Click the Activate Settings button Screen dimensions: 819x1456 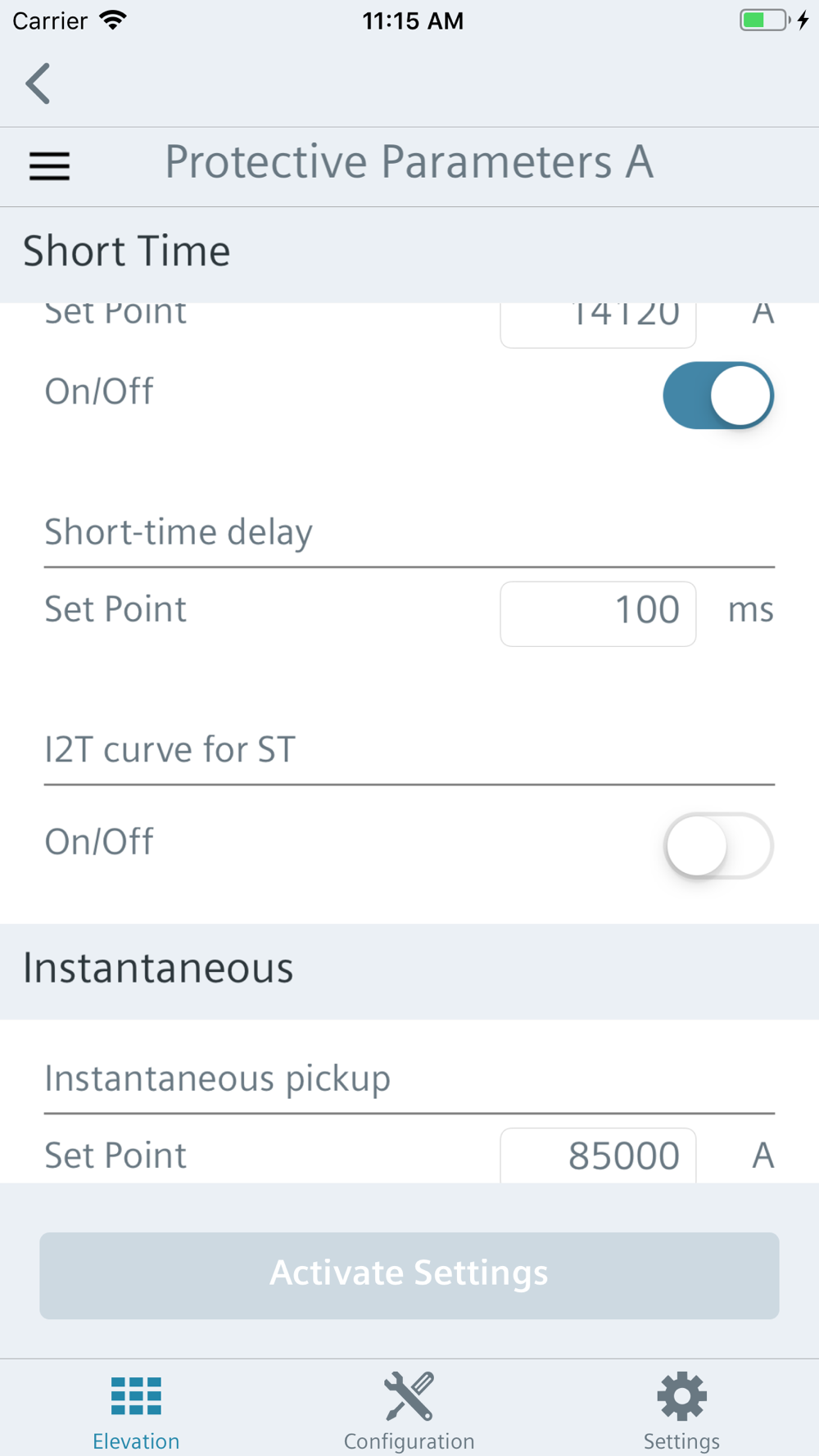pyautogui.click(x=409, y=1275)
